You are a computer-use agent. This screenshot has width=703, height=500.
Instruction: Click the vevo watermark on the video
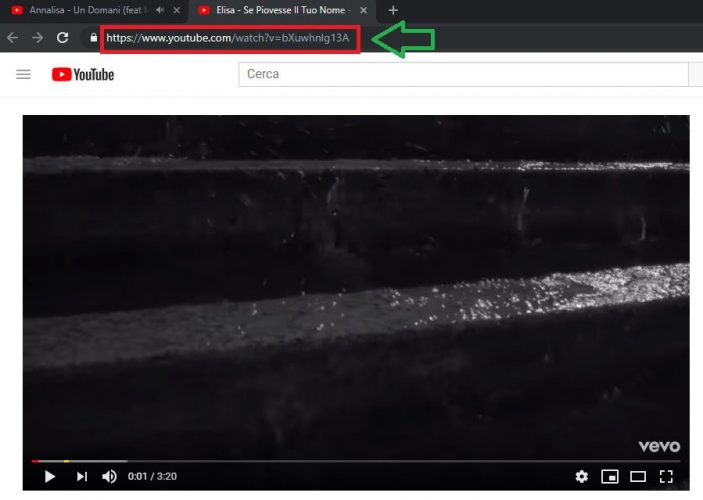(x=659, y=446)
